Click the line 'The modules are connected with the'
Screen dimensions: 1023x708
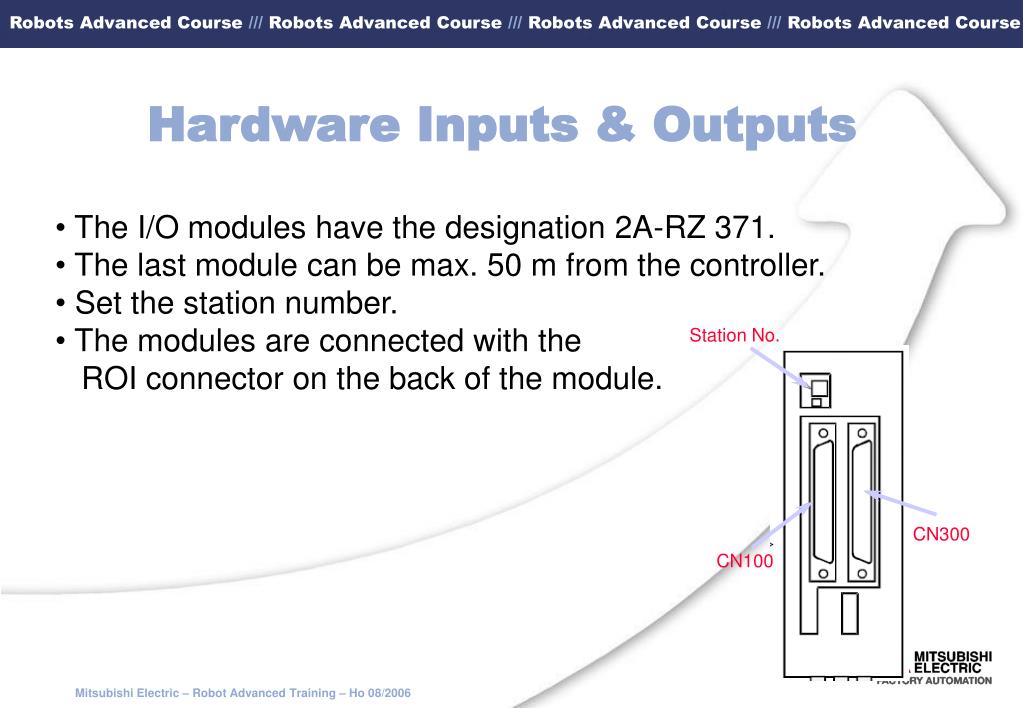click(318, 341)
